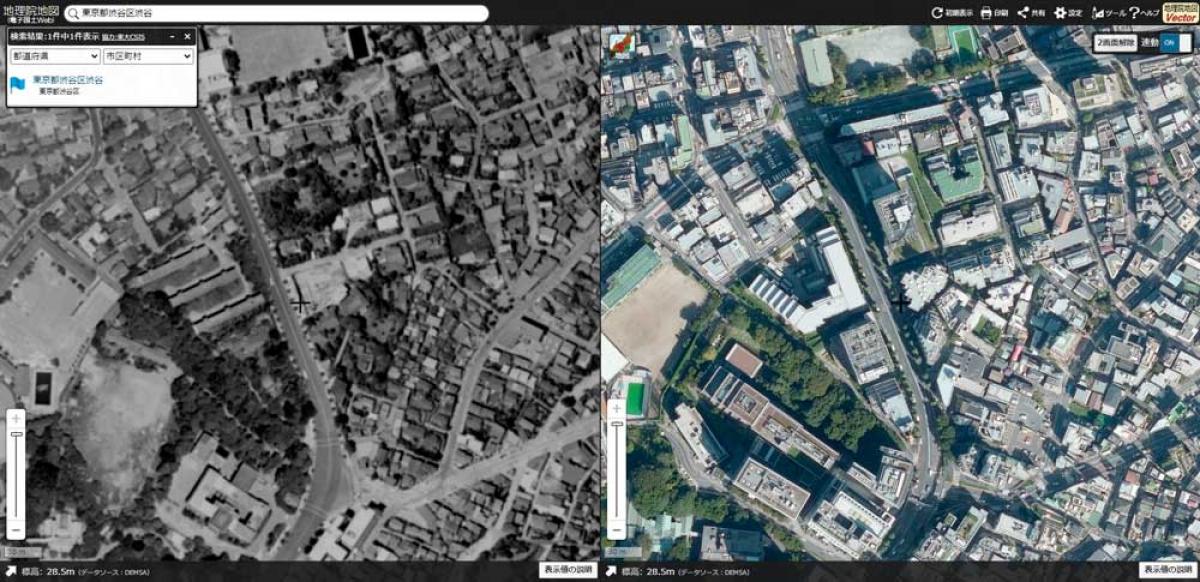This screenshot has height=582, width=1200.
Task: Open the 都道府県 prefecture dropdown
Action: [x=55, y=57]
